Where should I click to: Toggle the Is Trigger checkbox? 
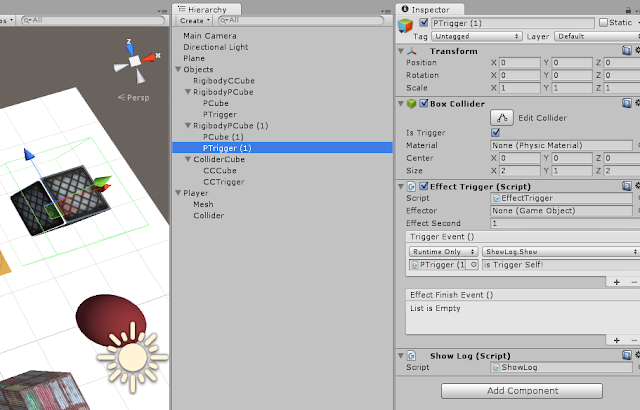coord(496,133)
